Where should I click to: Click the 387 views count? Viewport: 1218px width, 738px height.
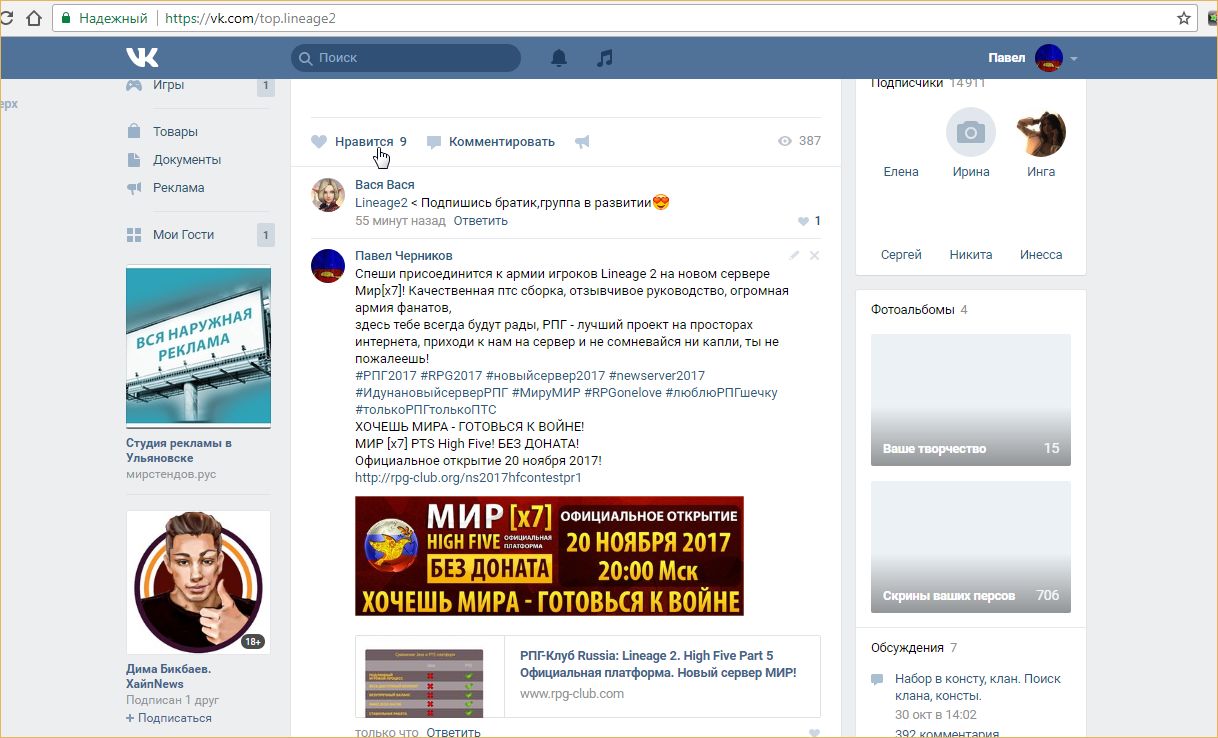click(x=810, y=141)
